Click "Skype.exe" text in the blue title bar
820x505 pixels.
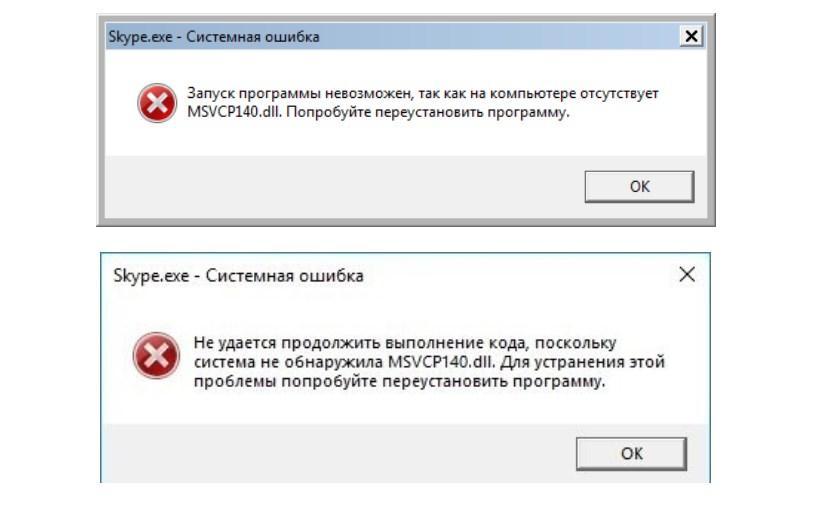click(140, 37)
